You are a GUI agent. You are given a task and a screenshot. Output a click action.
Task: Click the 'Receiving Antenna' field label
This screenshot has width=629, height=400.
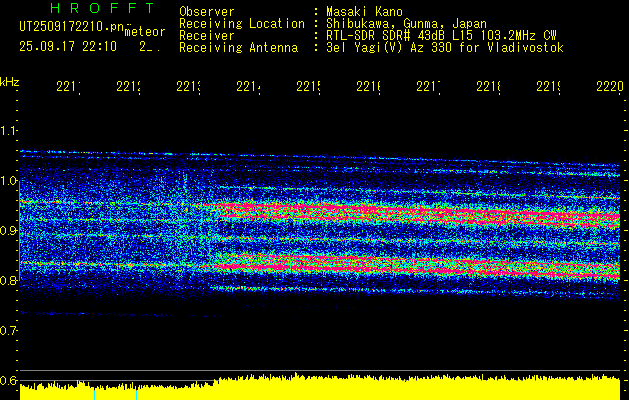pyautogui.click(x=239, y=47)
